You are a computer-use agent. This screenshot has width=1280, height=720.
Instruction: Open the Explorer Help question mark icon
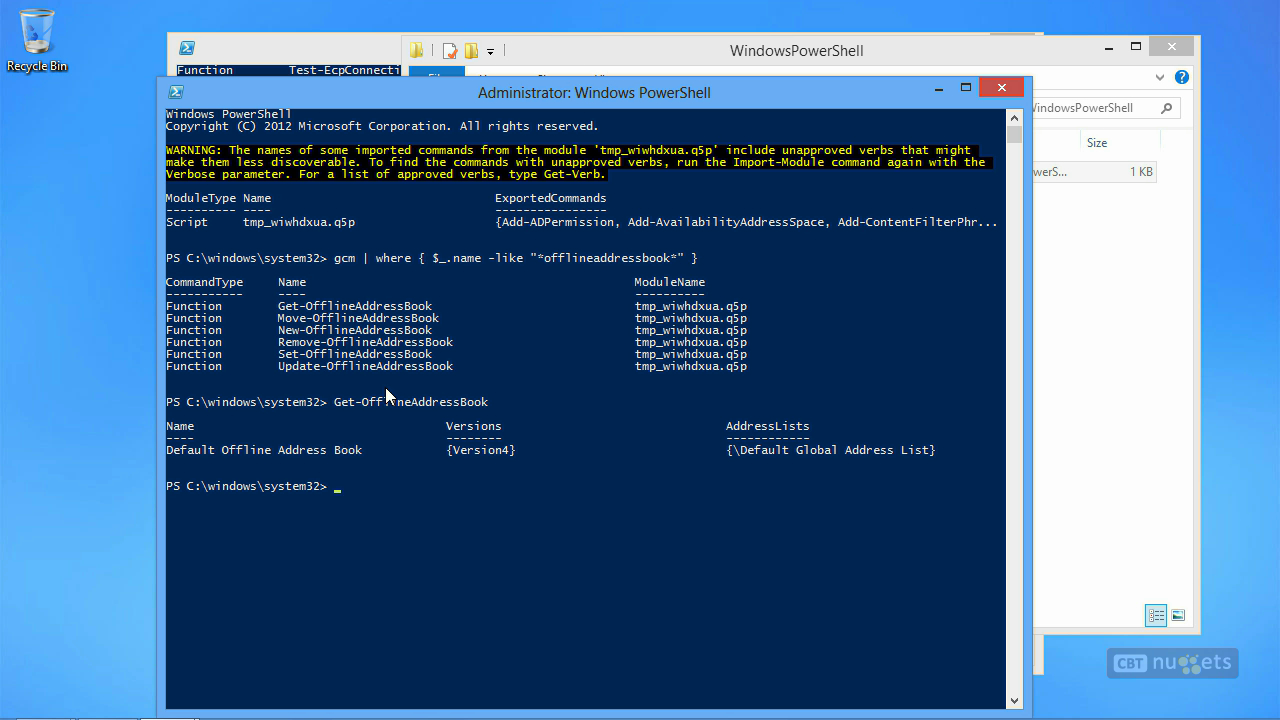(x=1182, y=77)
